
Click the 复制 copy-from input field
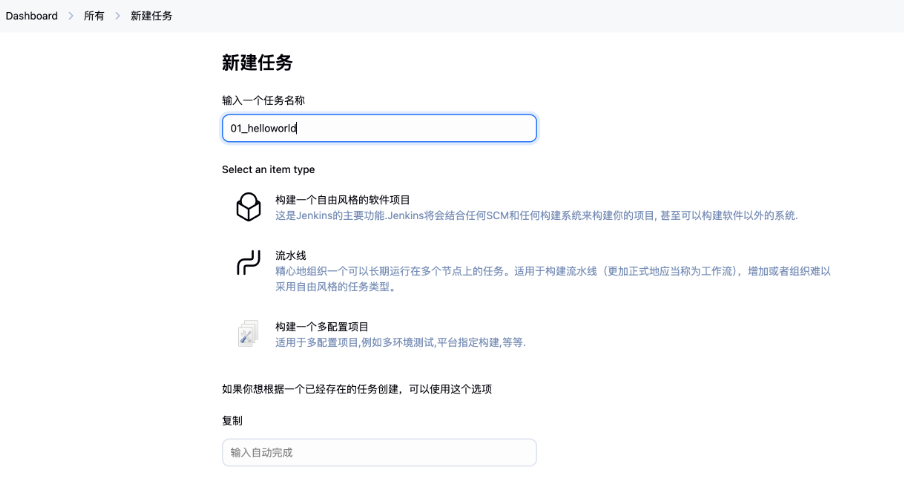379,452
